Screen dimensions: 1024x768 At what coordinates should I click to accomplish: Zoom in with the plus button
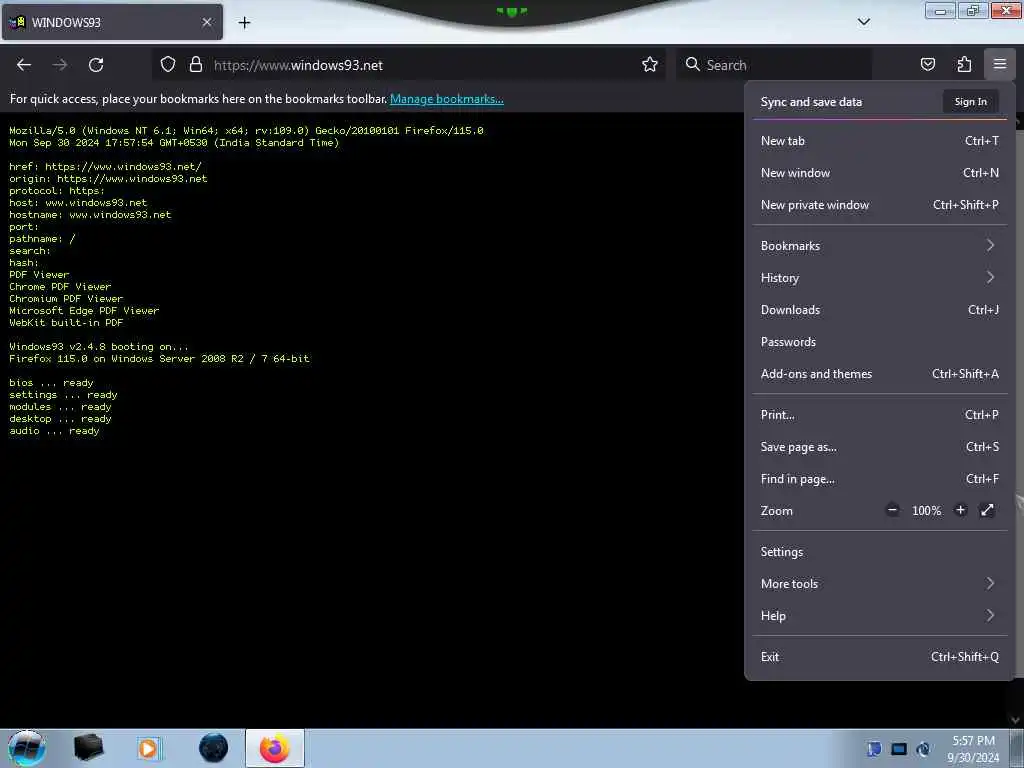960,510
